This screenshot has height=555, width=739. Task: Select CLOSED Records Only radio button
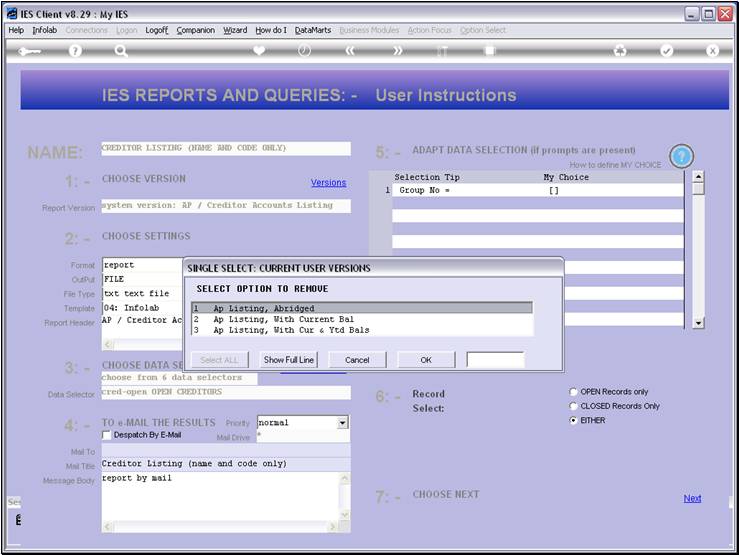click(x=573, y=406)
